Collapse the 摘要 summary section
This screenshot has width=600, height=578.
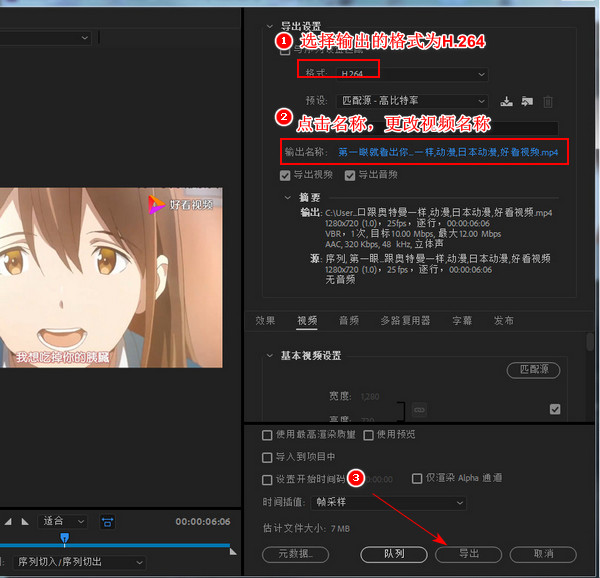click(288, 197)
